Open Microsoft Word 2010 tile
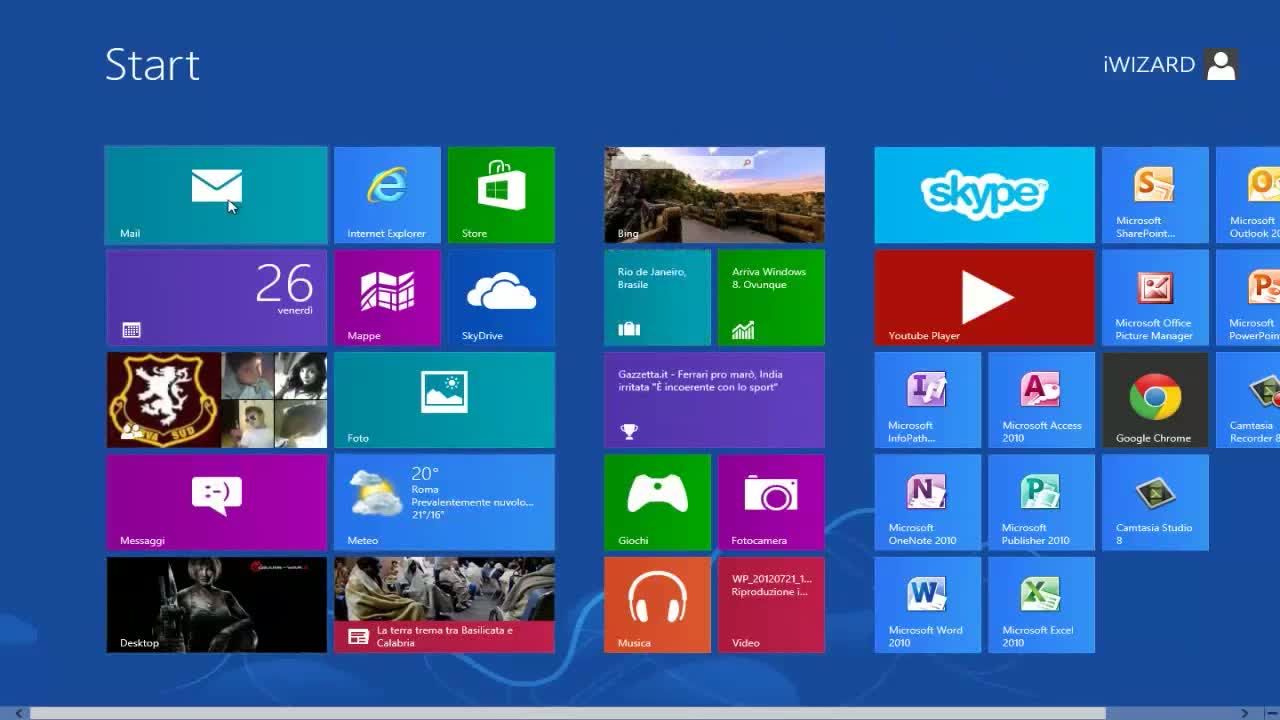1280x720 pixels. coord(927,604)
